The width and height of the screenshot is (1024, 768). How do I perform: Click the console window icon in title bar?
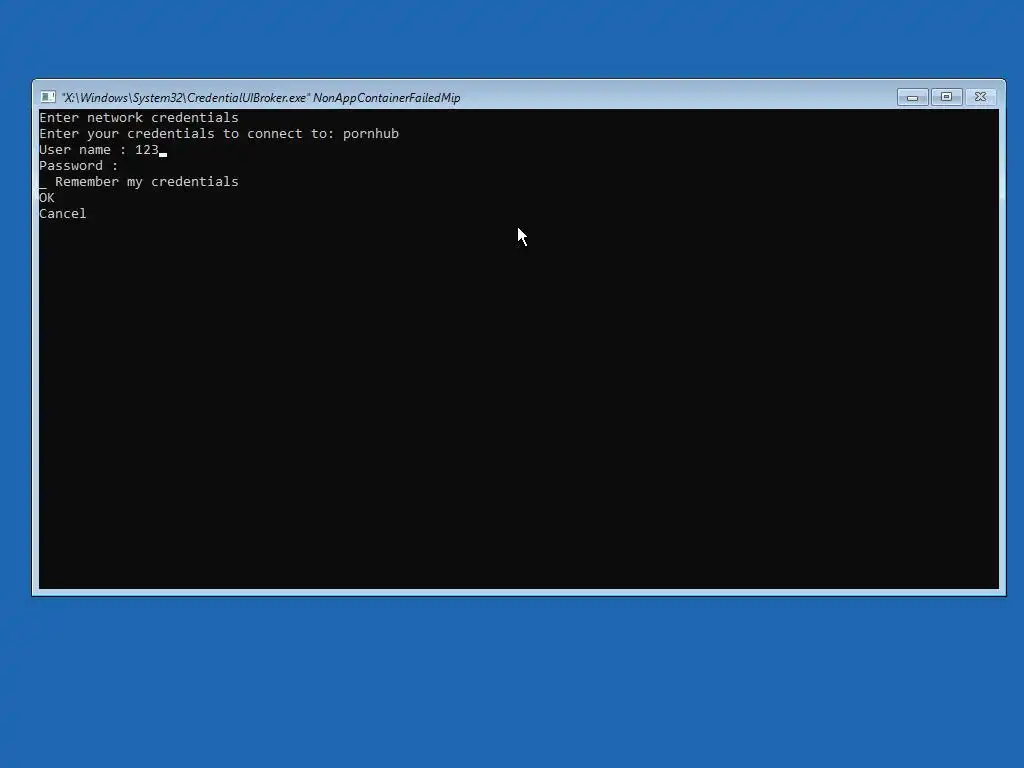tap(48, 97)
